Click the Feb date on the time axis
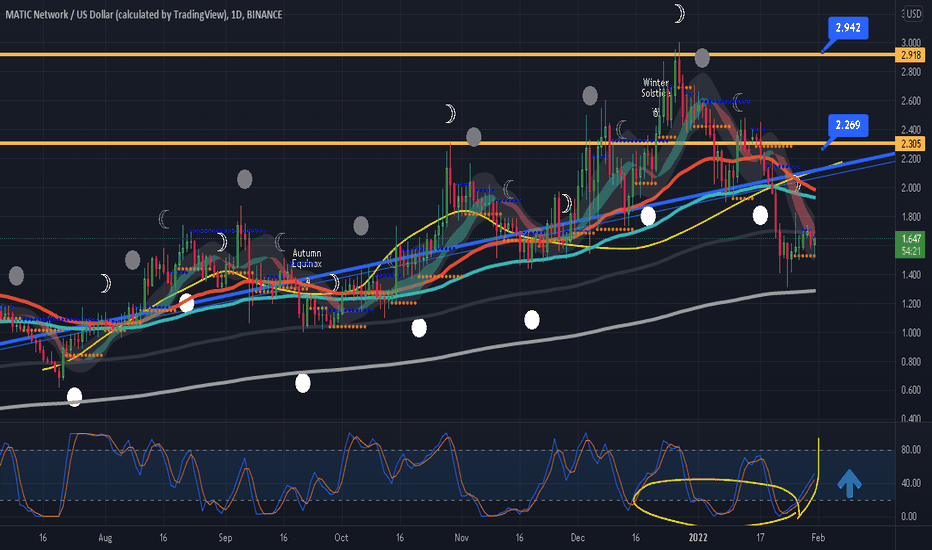Image resolution: width=932 pixels, height=550 pixels. [x=818, y=538]
